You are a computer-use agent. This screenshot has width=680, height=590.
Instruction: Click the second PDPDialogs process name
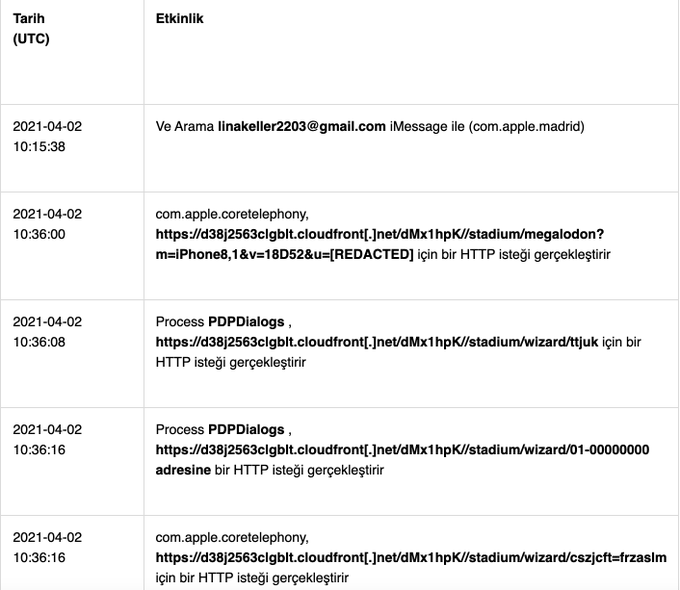[x=246, y=429]
